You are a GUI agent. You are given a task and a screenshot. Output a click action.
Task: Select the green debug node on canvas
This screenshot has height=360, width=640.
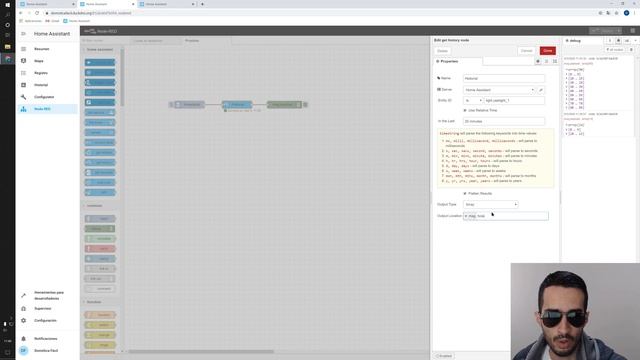(284, 105)
